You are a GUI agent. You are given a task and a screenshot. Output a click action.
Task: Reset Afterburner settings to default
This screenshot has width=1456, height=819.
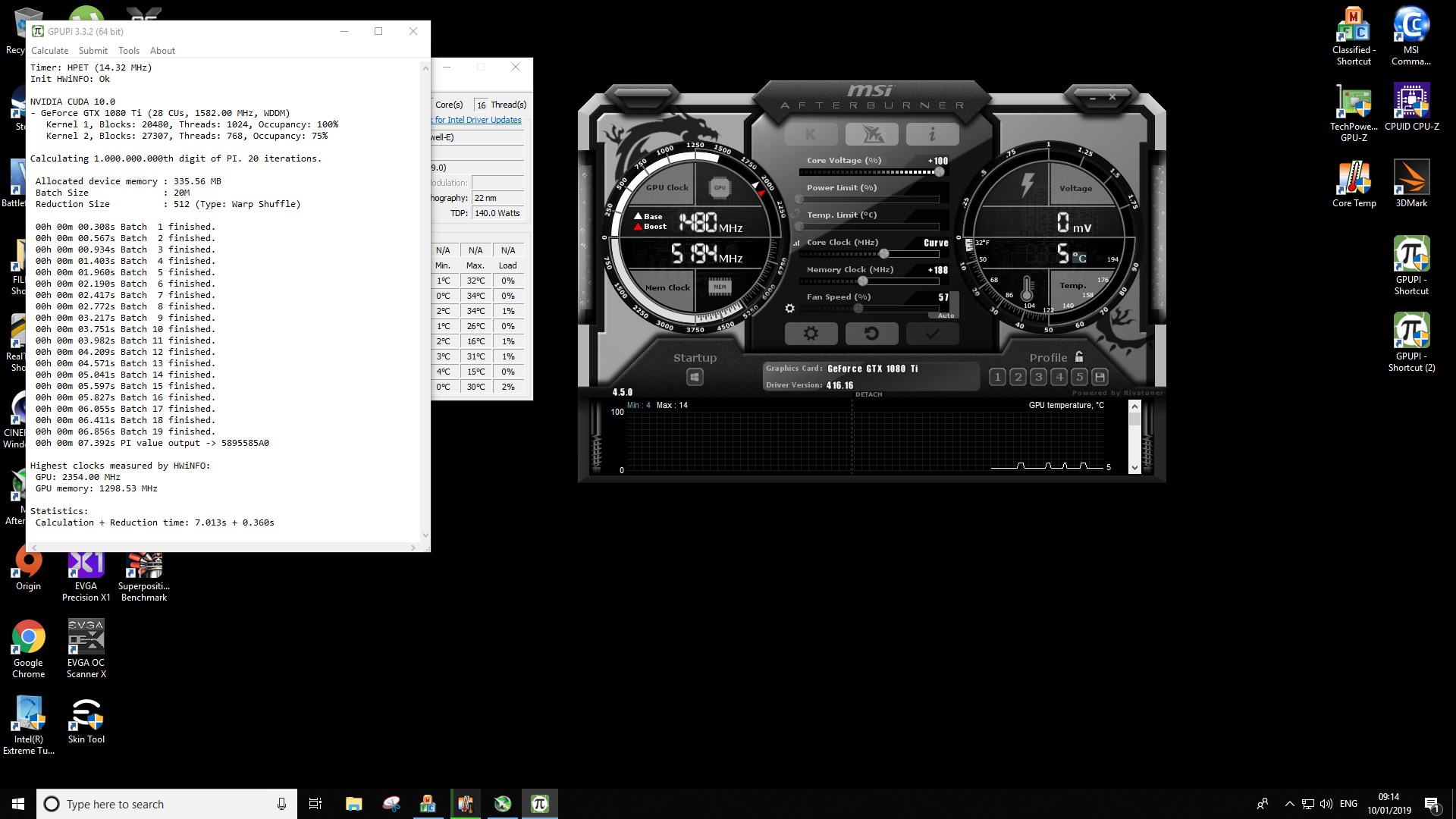coord(872,334)
